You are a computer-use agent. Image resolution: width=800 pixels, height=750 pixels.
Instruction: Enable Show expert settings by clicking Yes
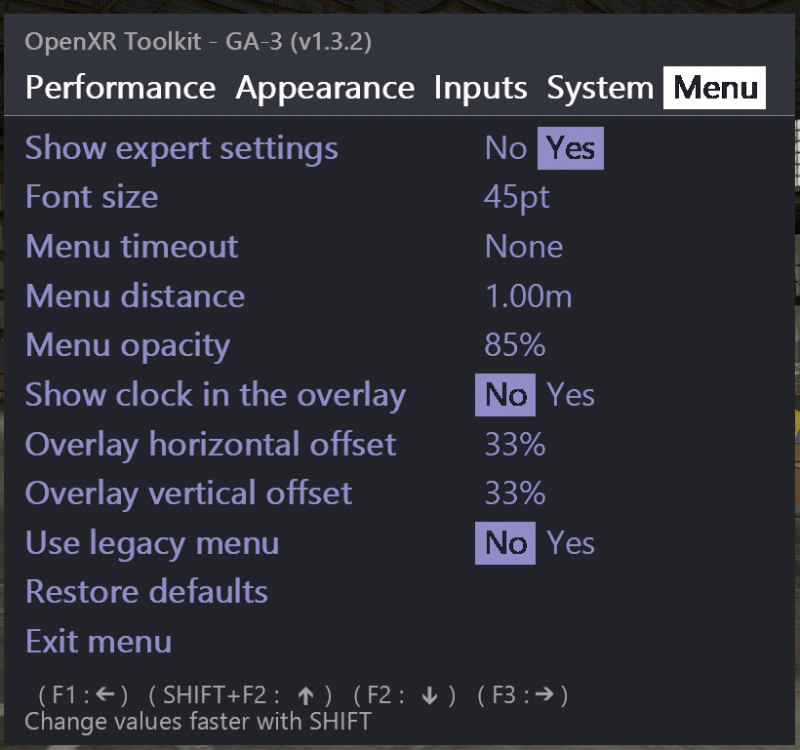tap(571, 147)
